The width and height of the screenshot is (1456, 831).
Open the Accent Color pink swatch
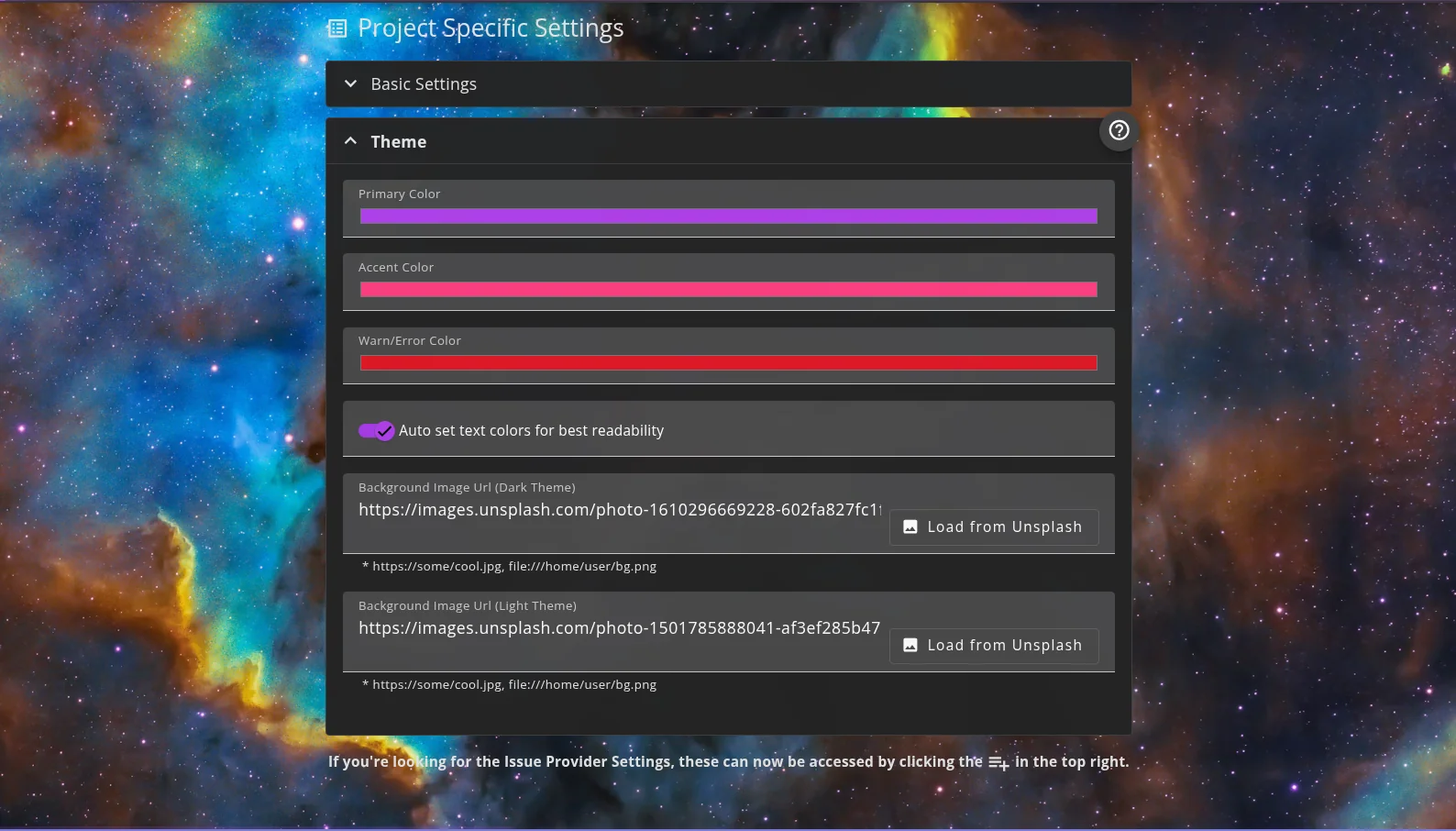[x=728, y=290]
